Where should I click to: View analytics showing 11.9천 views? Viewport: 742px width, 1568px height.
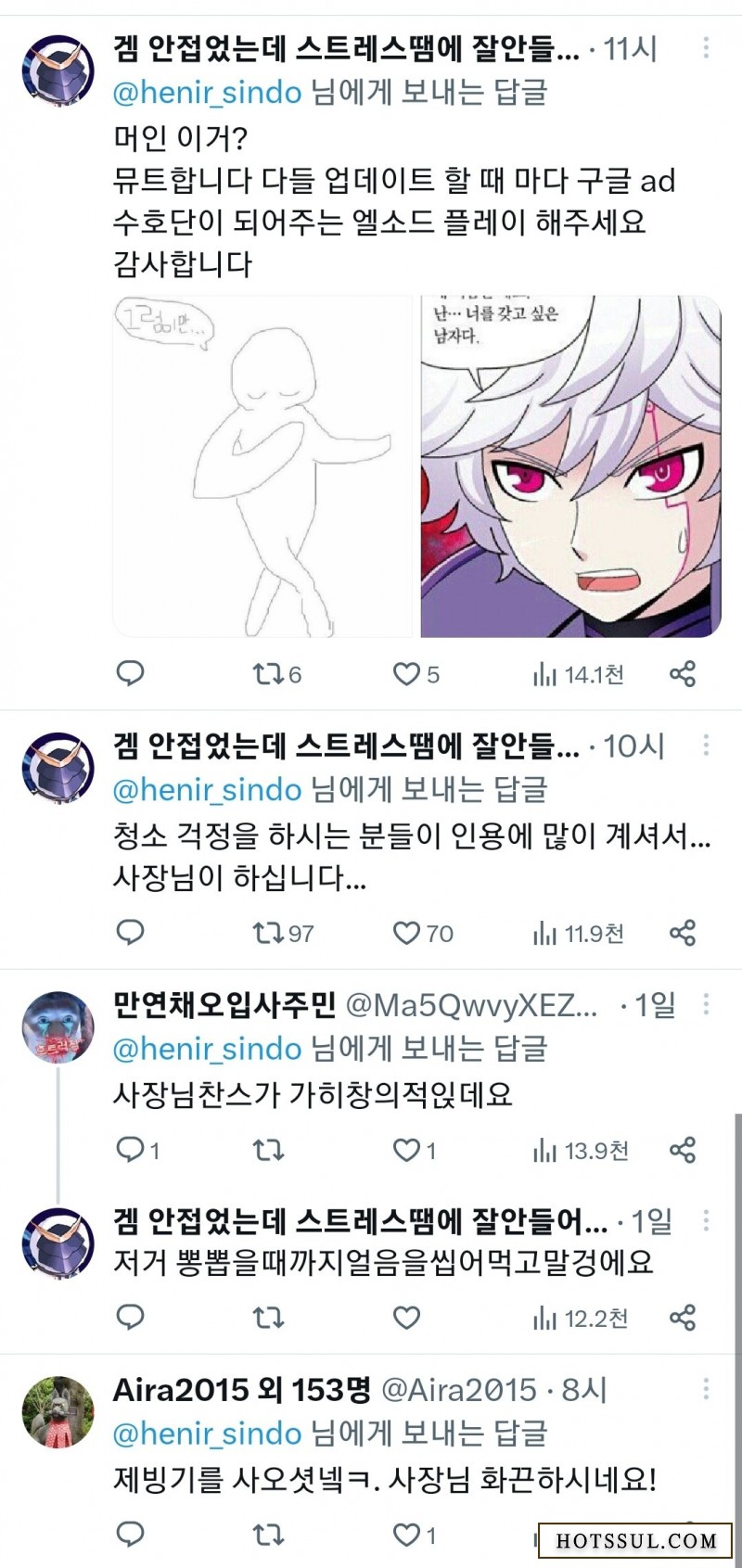click(578, 933)
